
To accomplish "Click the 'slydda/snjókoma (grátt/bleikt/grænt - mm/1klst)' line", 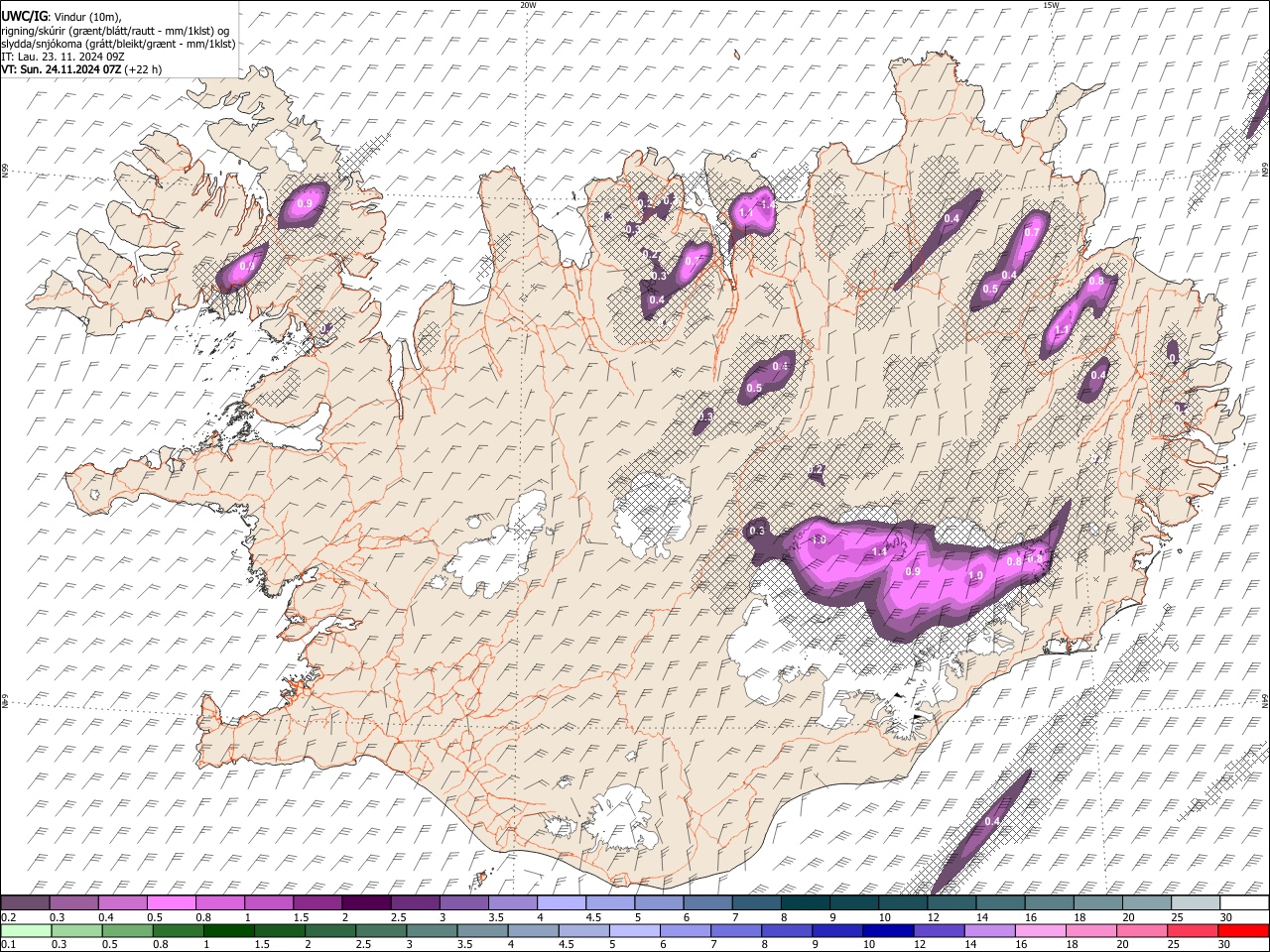I will tap(118, 44).
